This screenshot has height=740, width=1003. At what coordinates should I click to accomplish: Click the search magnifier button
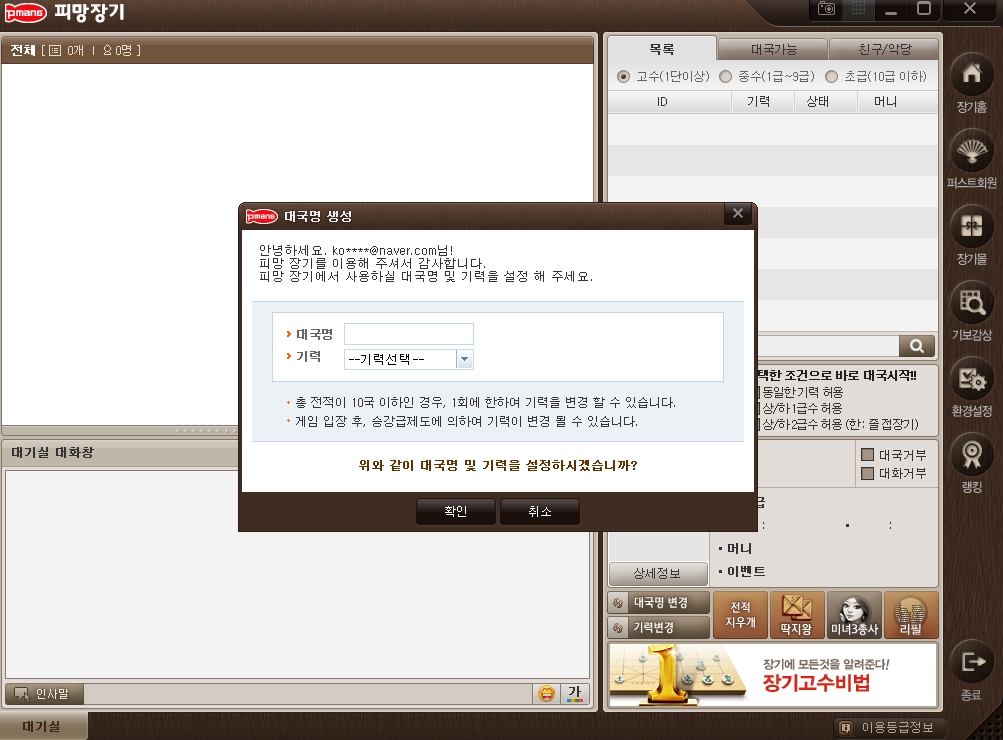(917, 346)
